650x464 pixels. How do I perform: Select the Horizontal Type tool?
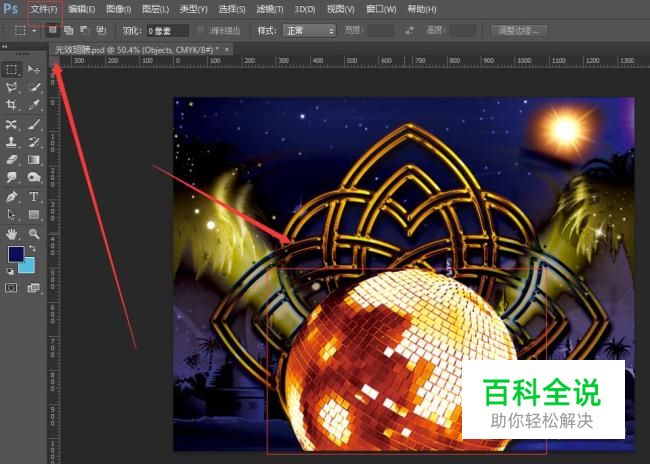tap(34, 197)
